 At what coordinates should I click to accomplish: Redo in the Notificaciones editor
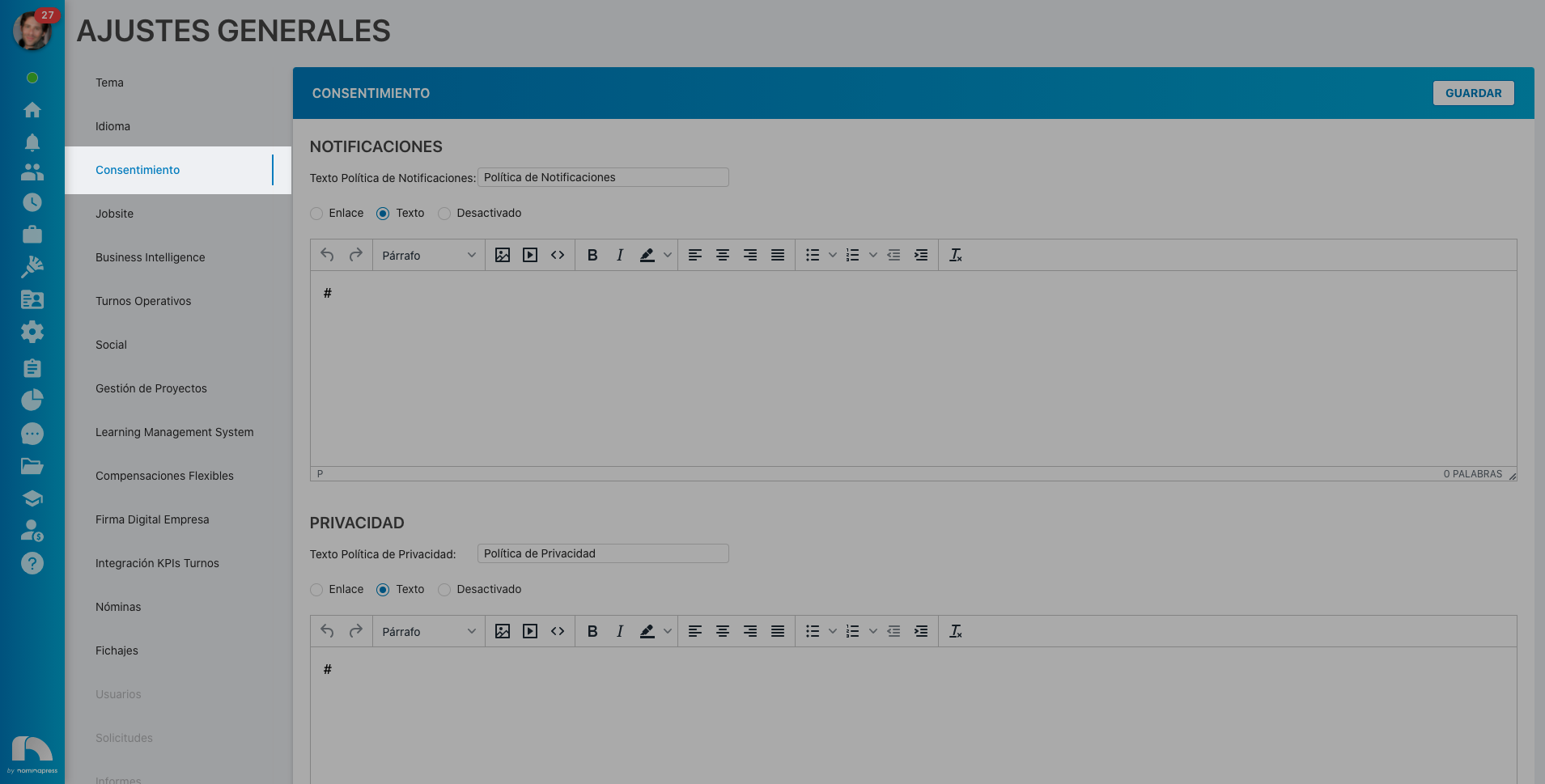click(x=355, y=255)
